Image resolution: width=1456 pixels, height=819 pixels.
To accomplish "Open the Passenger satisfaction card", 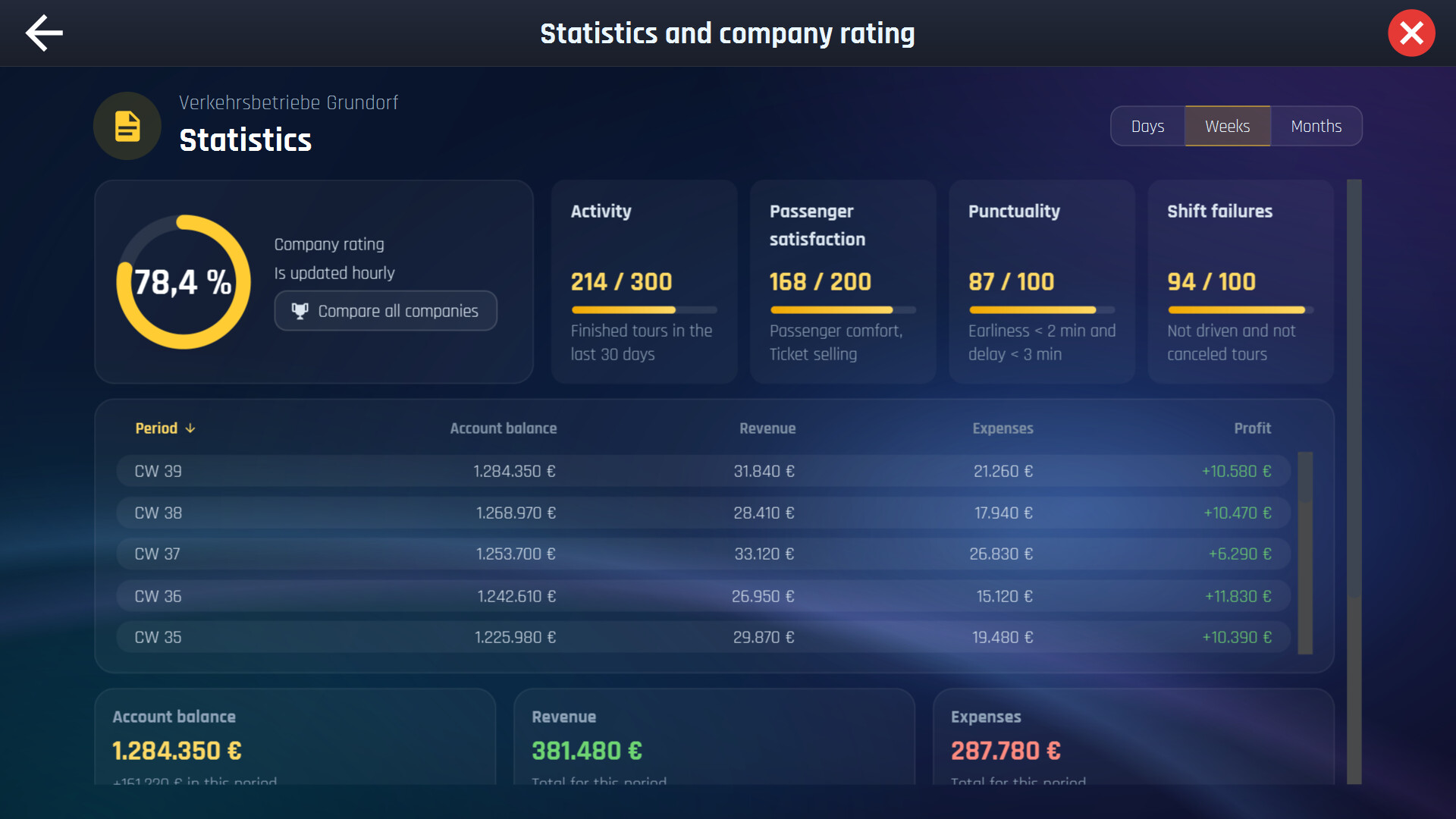I will pyautogui.click(x=843, y=281).
